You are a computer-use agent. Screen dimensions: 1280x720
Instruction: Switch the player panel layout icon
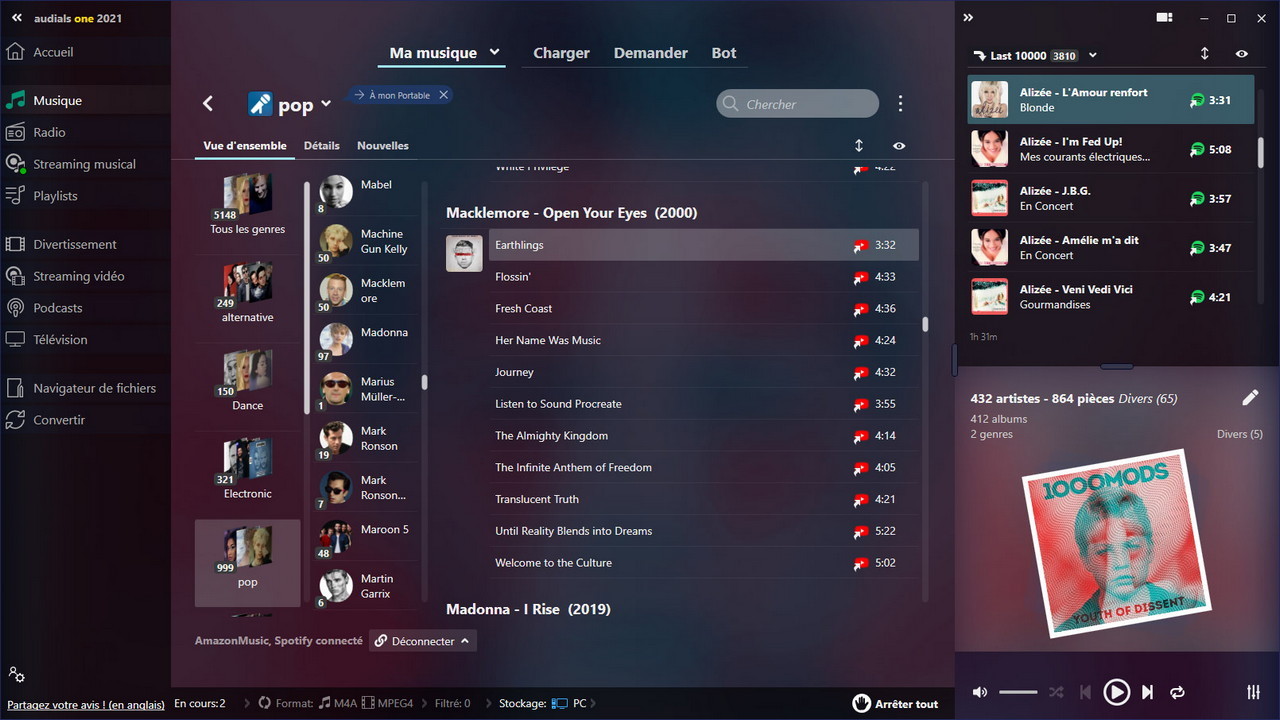(1164, 18)
